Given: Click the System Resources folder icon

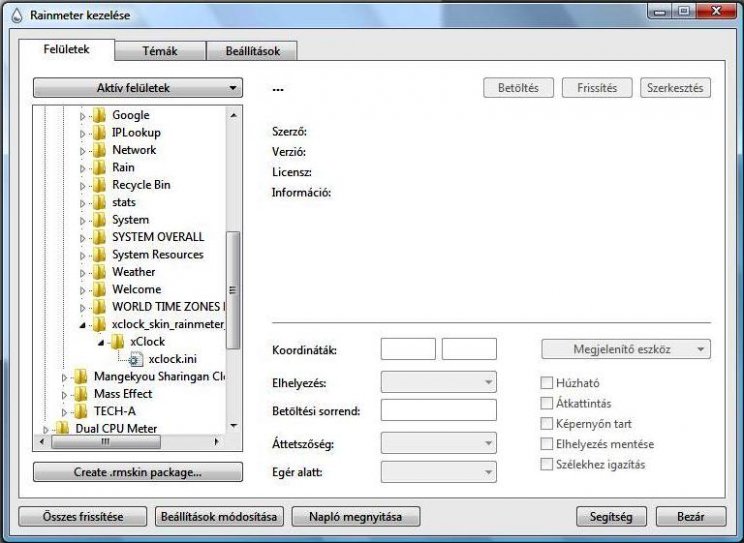Looking at the screenshot, I should [x=99, y=255].
